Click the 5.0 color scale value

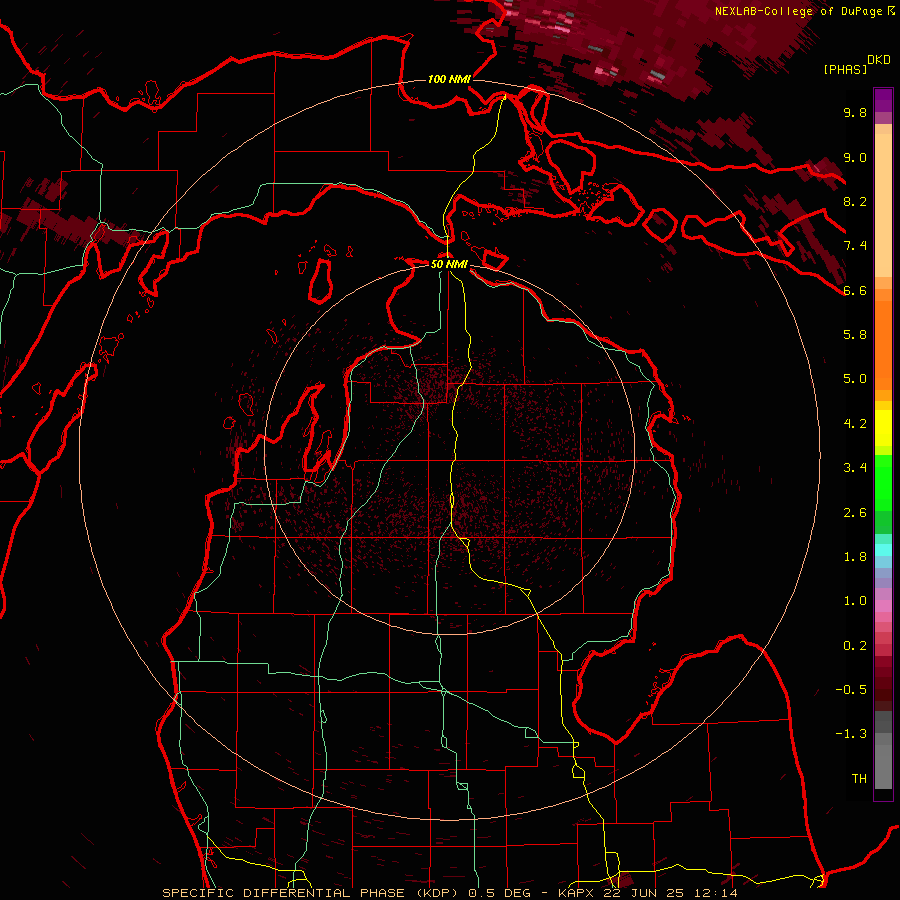coord(855,379)
